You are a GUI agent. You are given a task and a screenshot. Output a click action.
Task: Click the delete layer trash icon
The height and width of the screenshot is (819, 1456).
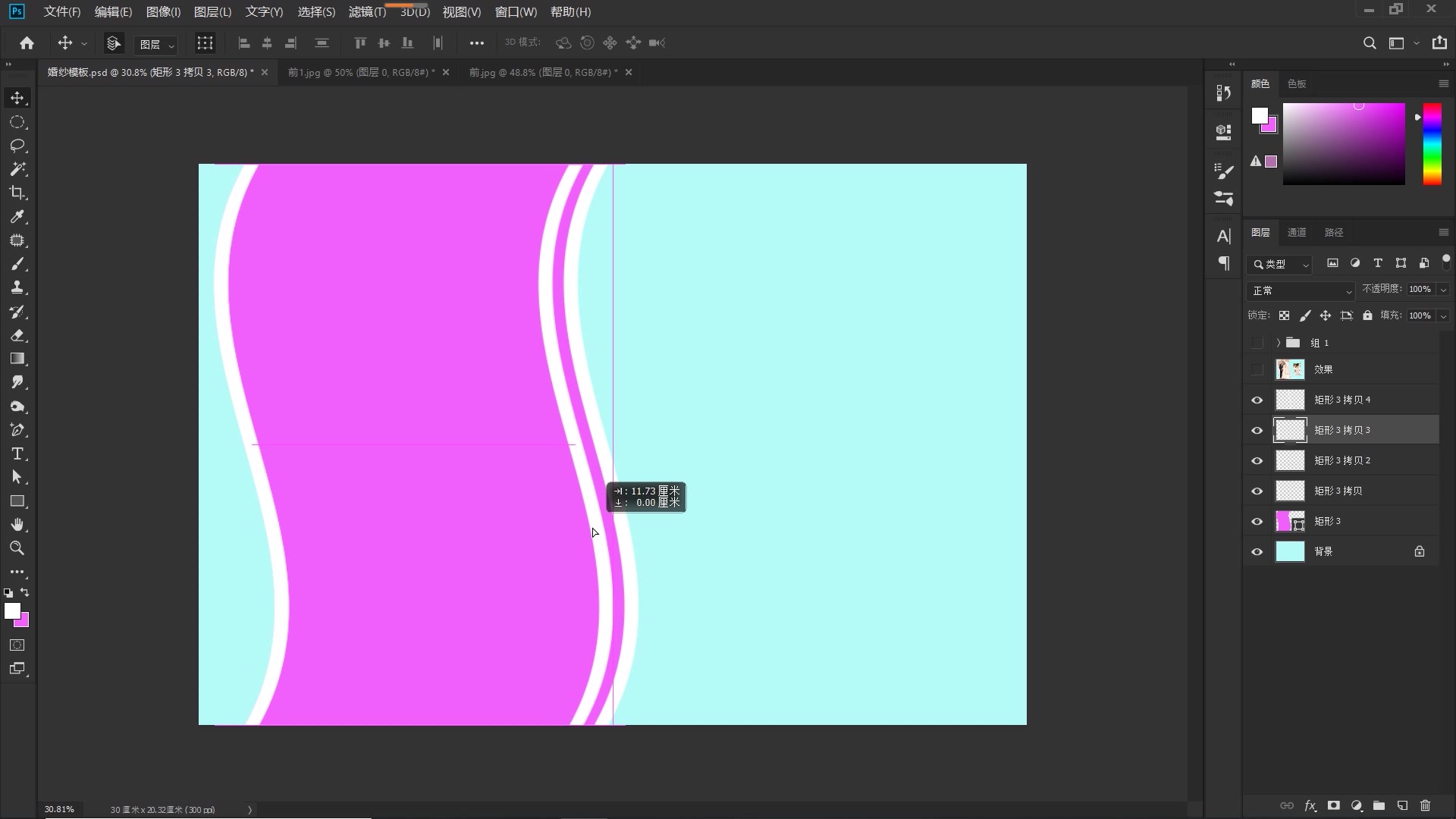1425,805
